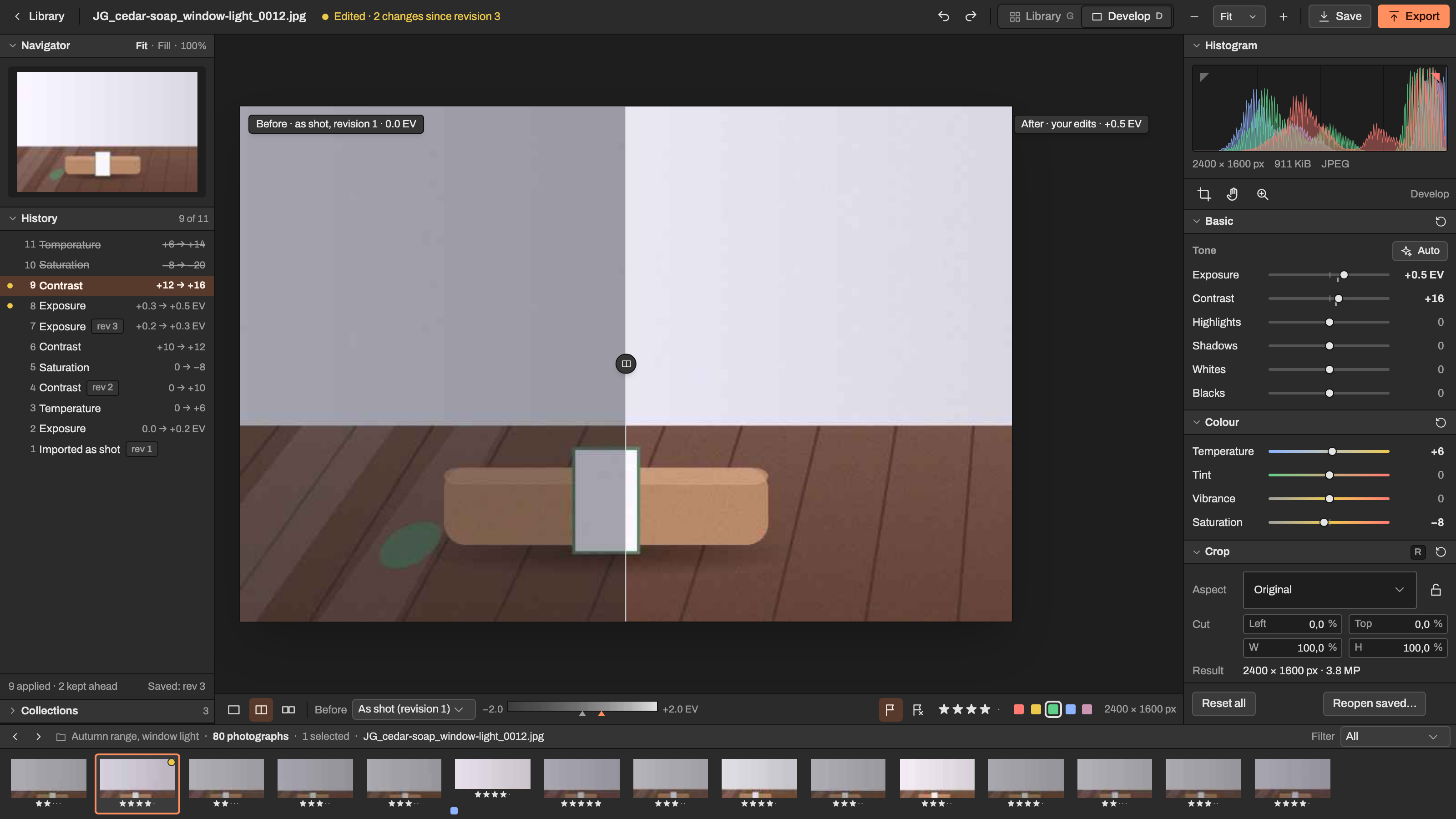Screen dimensions: 1456x819
Task: Switch to single image view mode
Action: [233, 709]
